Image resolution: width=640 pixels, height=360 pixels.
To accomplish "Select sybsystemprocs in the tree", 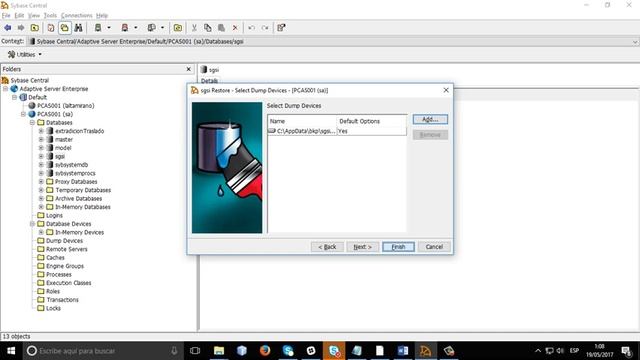I will tap(75, 173).
